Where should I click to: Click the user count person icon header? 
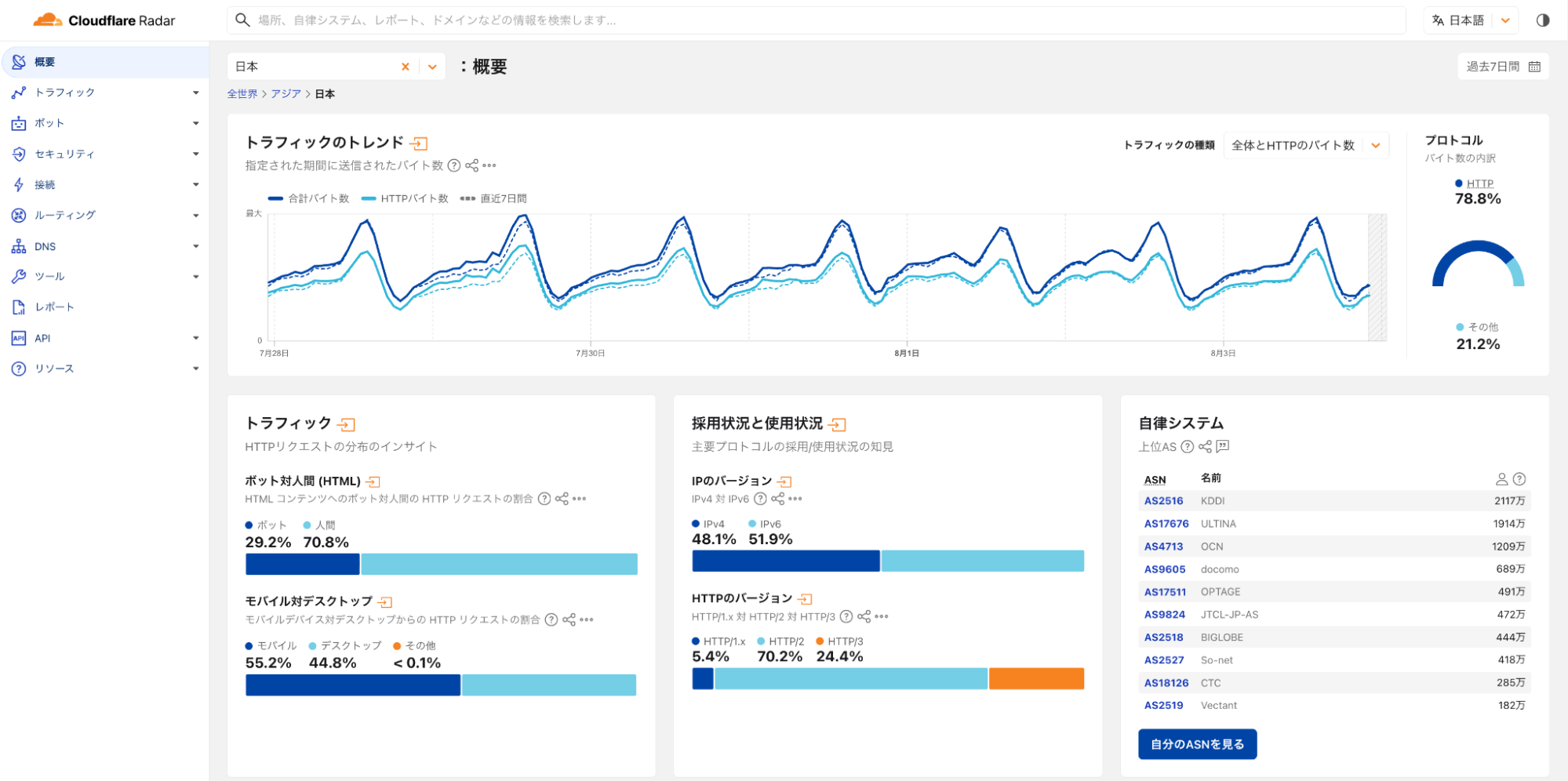(x=1501, y=478)
